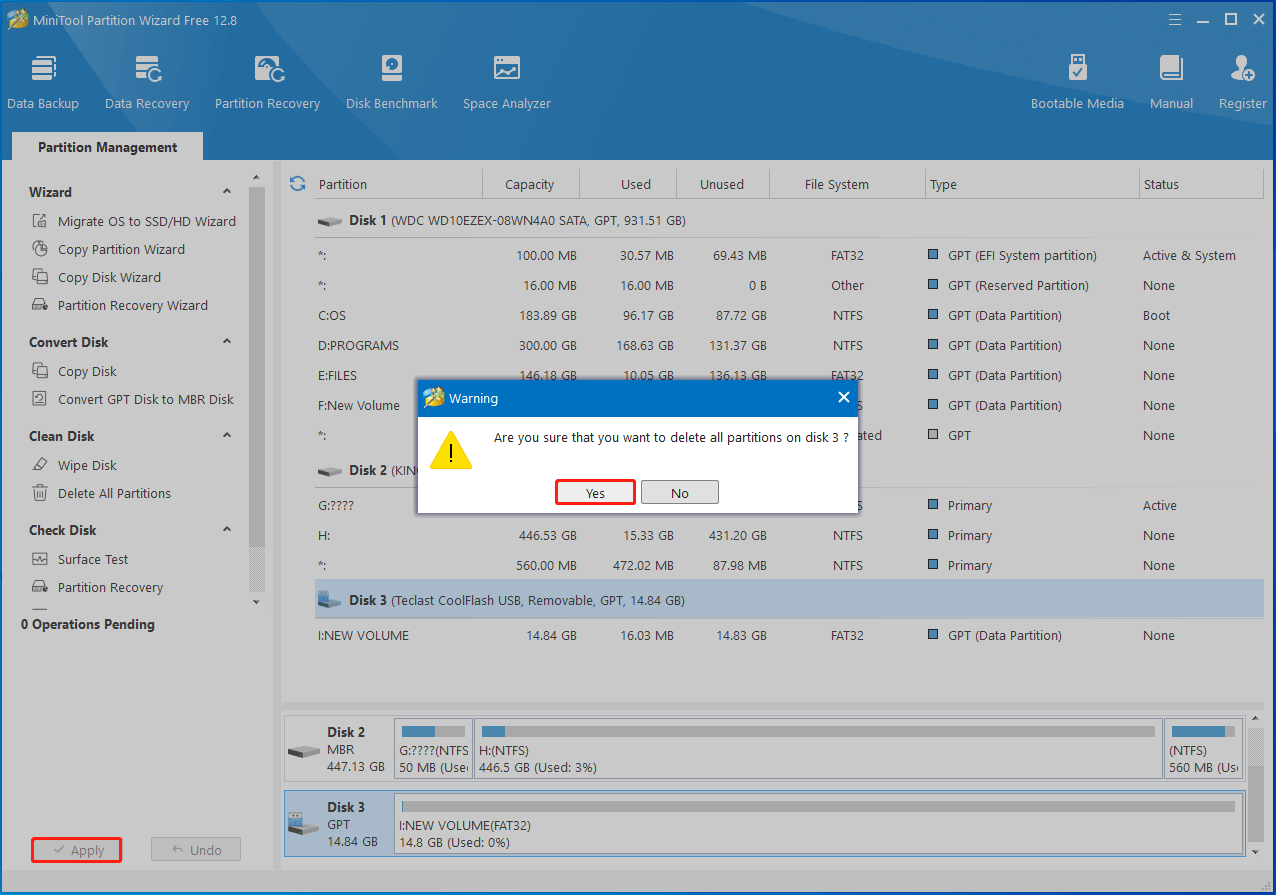Switch to the Partition Management tab
This screenshot has width=1276, height=895.
108,147
